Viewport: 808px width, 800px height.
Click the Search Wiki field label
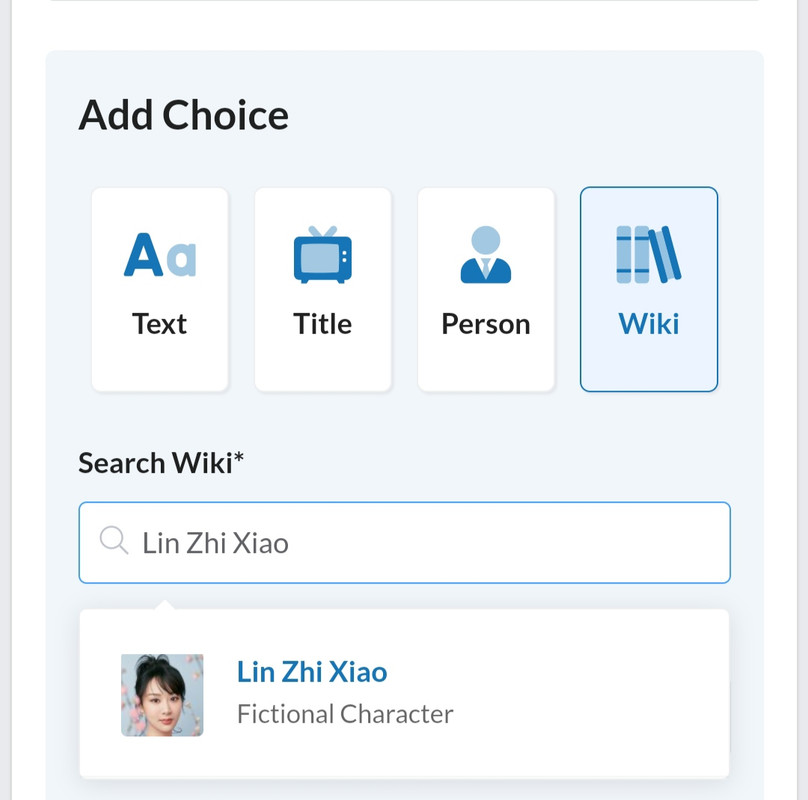click(x=155, y=463)
